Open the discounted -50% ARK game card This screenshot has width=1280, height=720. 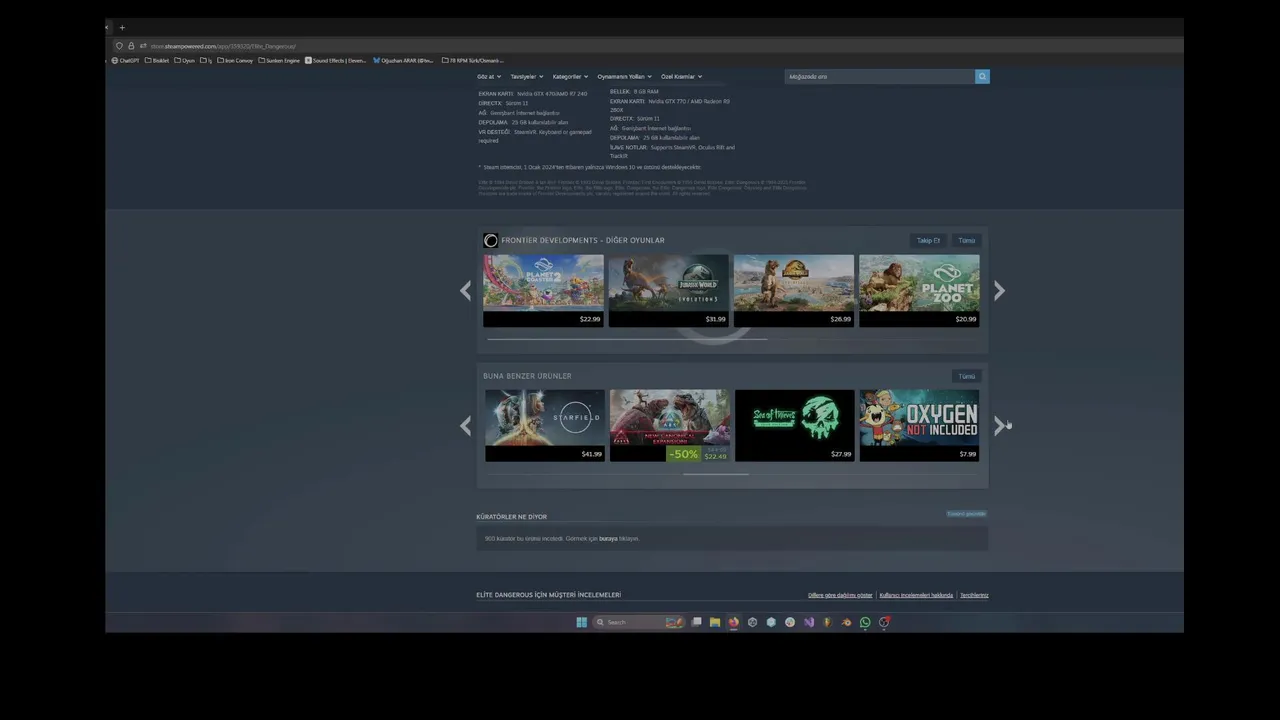(x=670, y=425)
